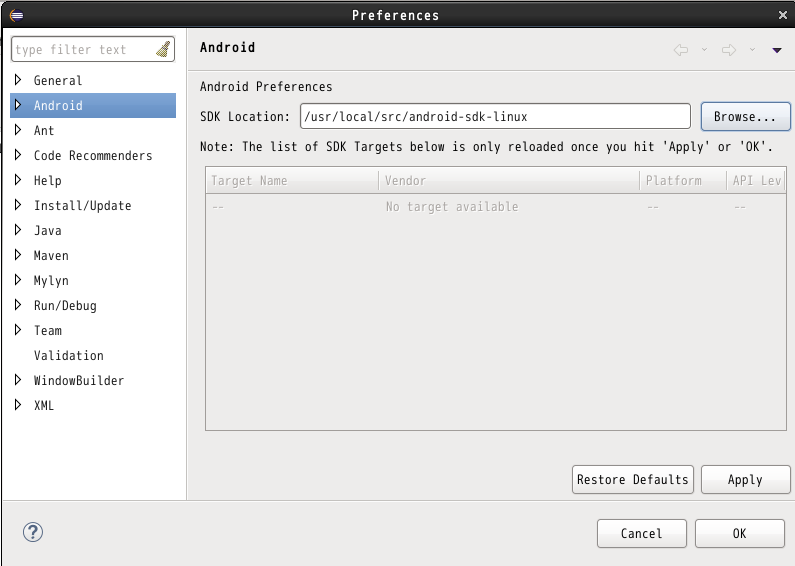Click Browse to choose SDK location
This screenshot has width=795, height=566.
pos(745,116)
